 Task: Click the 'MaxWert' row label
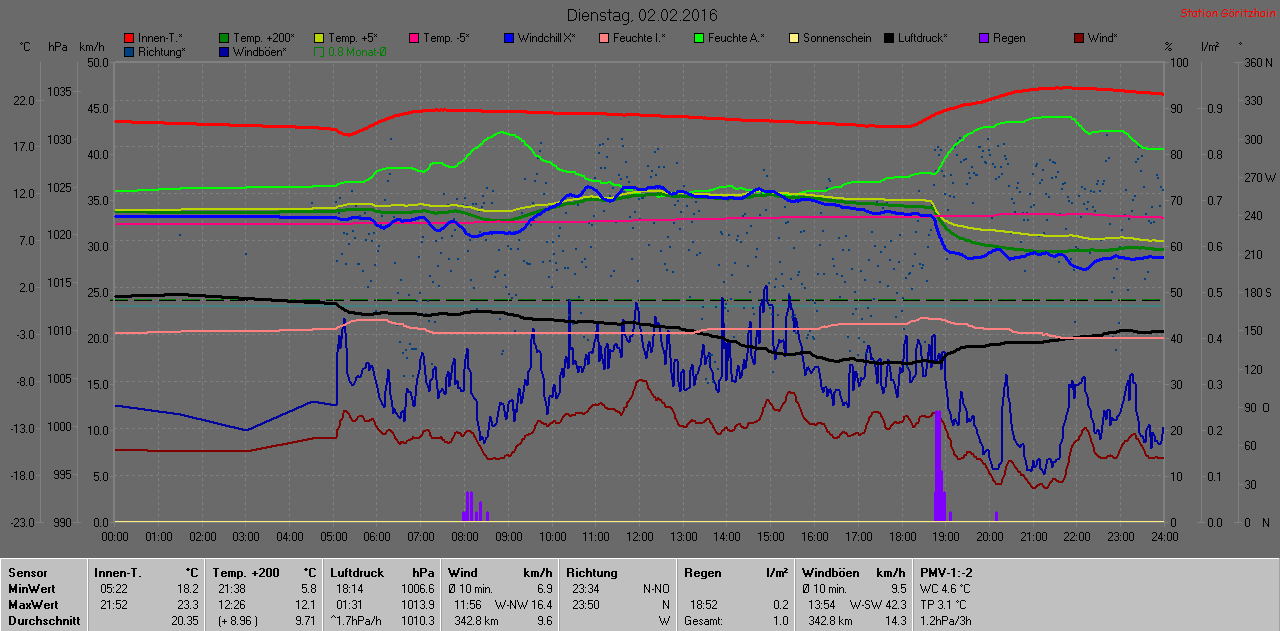(x=32, y=605)
